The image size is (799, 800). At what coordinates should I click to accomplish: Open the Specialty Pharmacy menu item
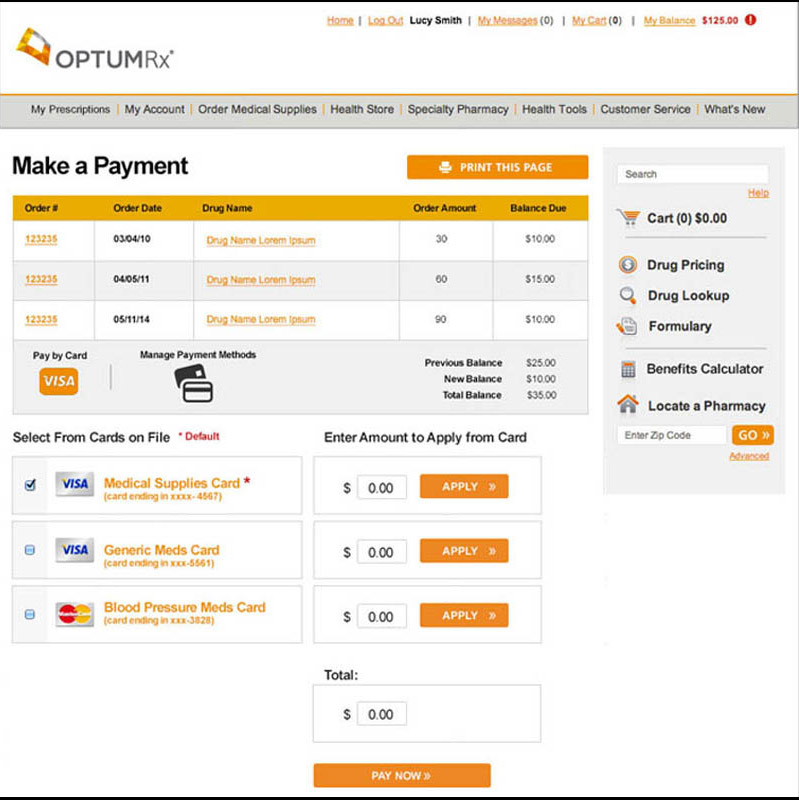click(x=458, y=110)
